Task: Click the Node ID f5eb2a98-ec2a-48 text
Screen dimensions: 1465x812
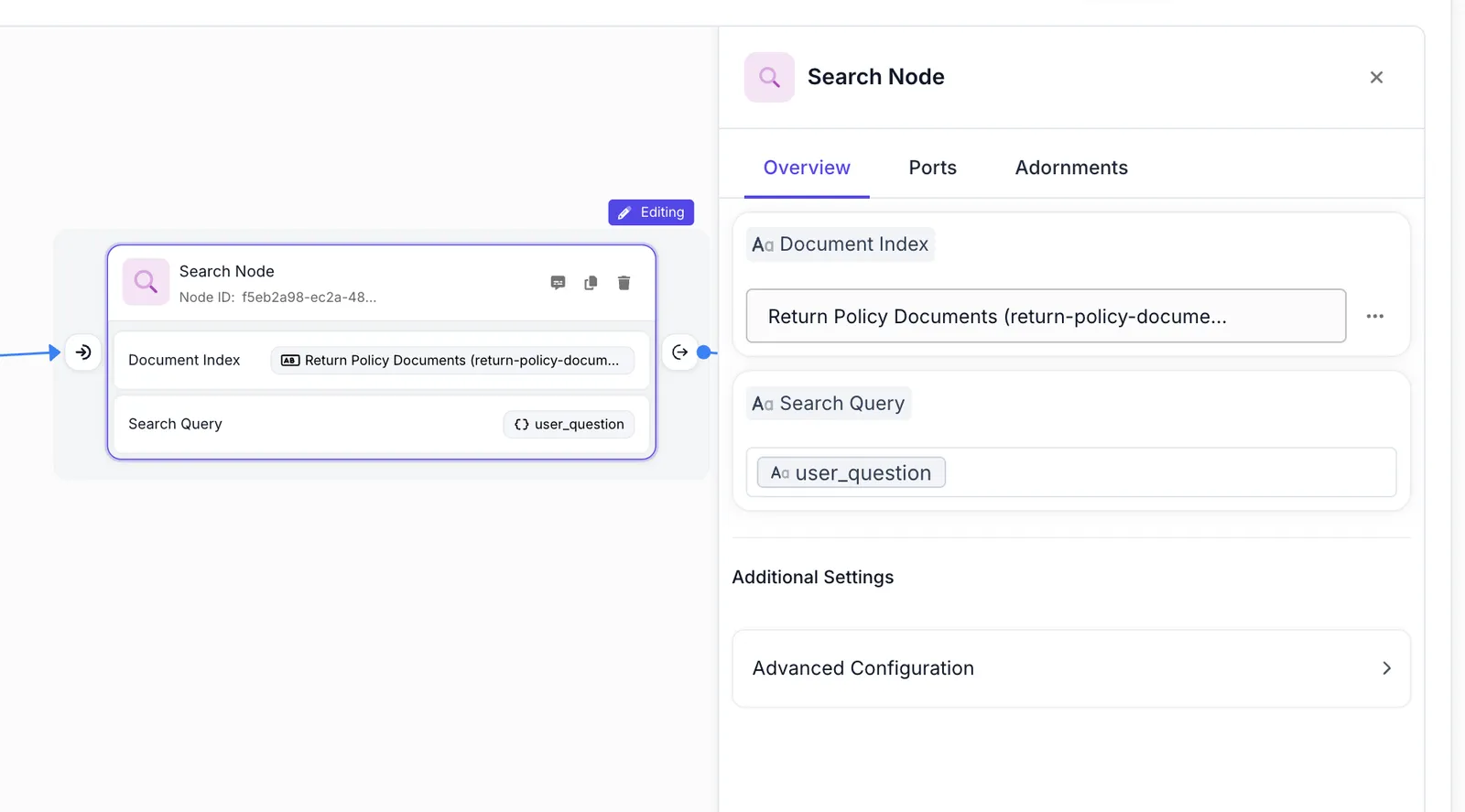Action: pyautogui.click(x=277, y=298)
